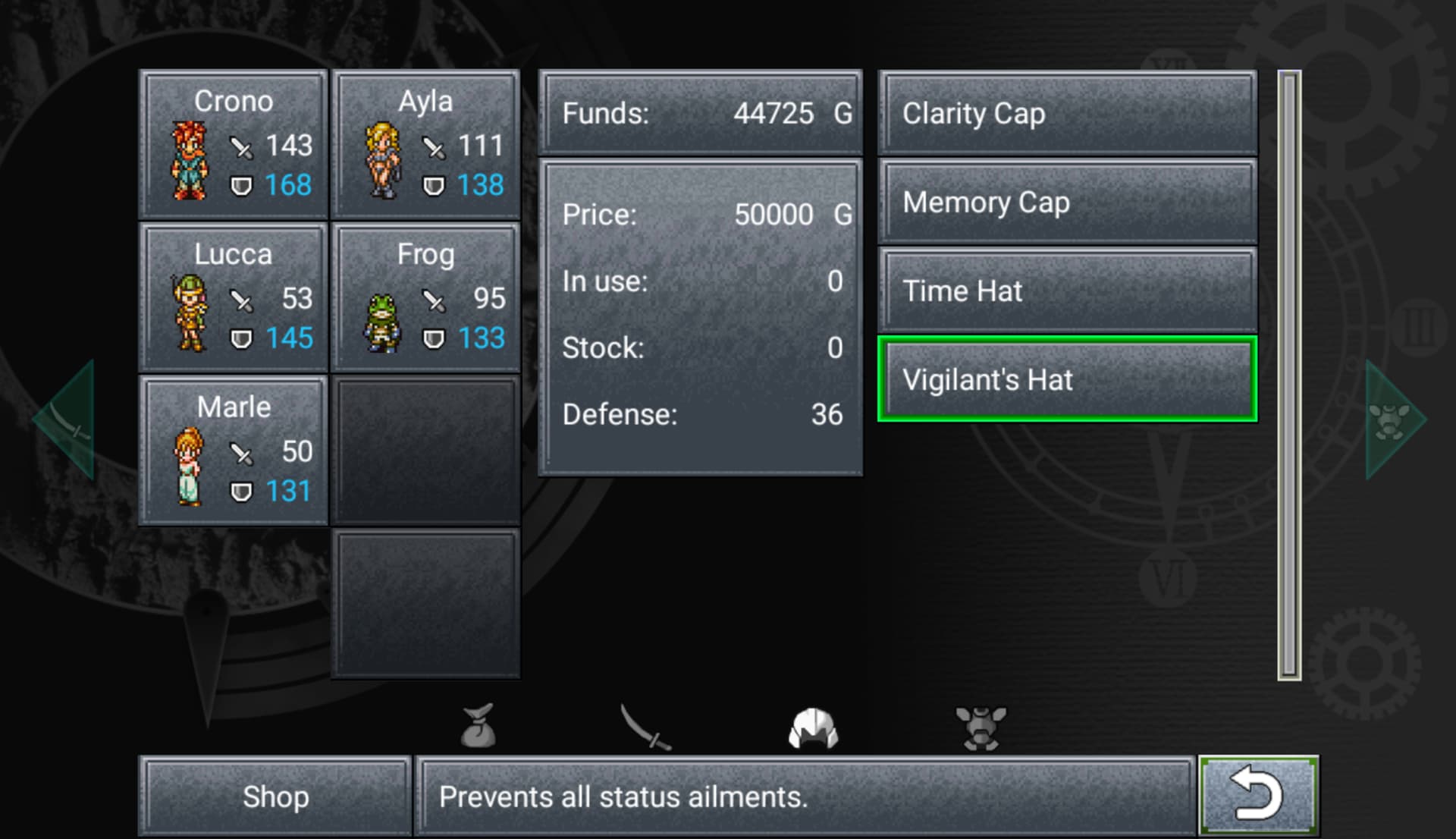1456x839 pixels.
Task: Select the Marle character panel
Action: coord(234,451)
